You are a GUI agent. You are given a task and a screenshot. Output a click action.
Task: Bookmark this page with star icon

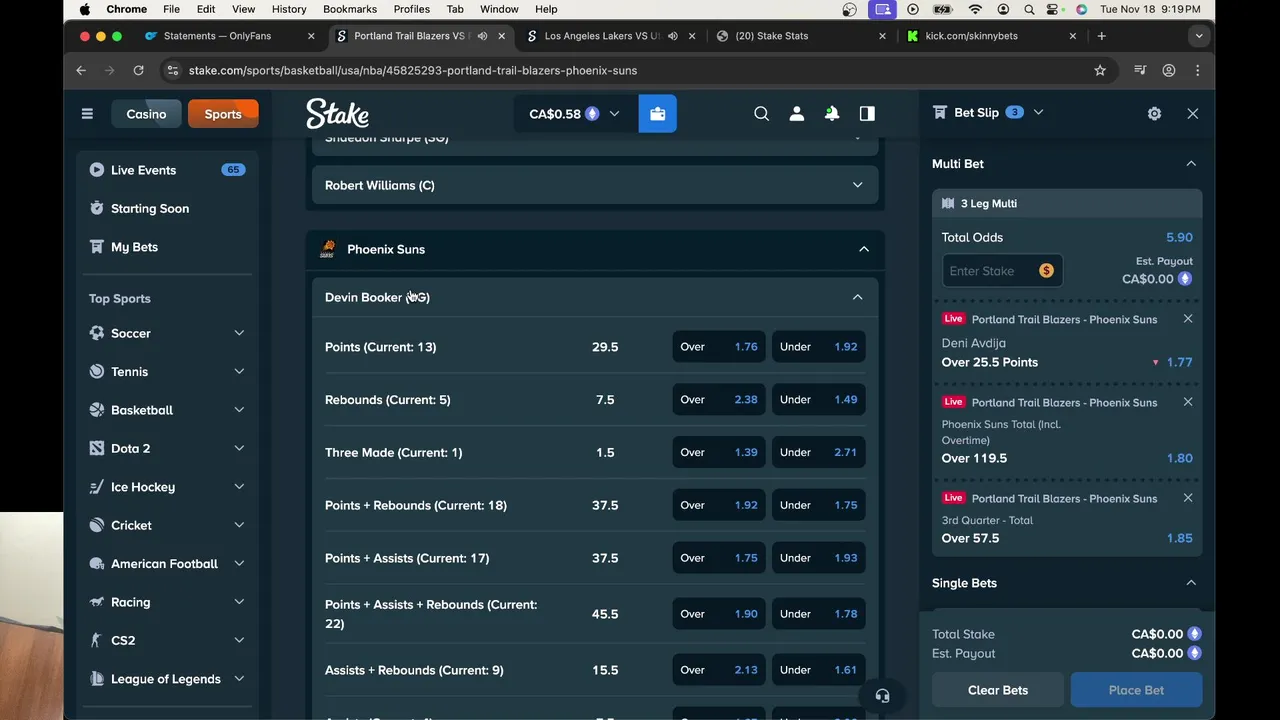[1100, 71]
